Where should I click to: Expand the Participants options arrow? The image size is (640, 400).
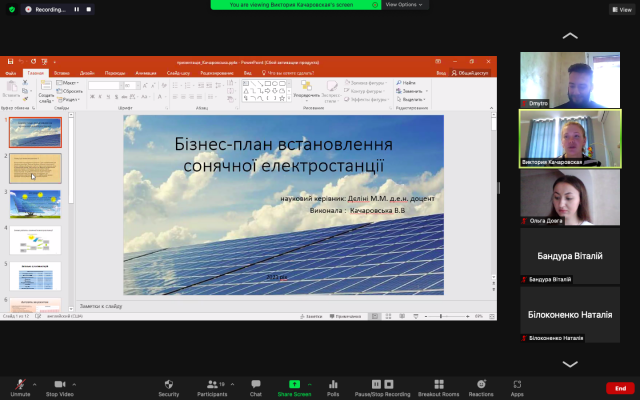[x=232, y=384]
